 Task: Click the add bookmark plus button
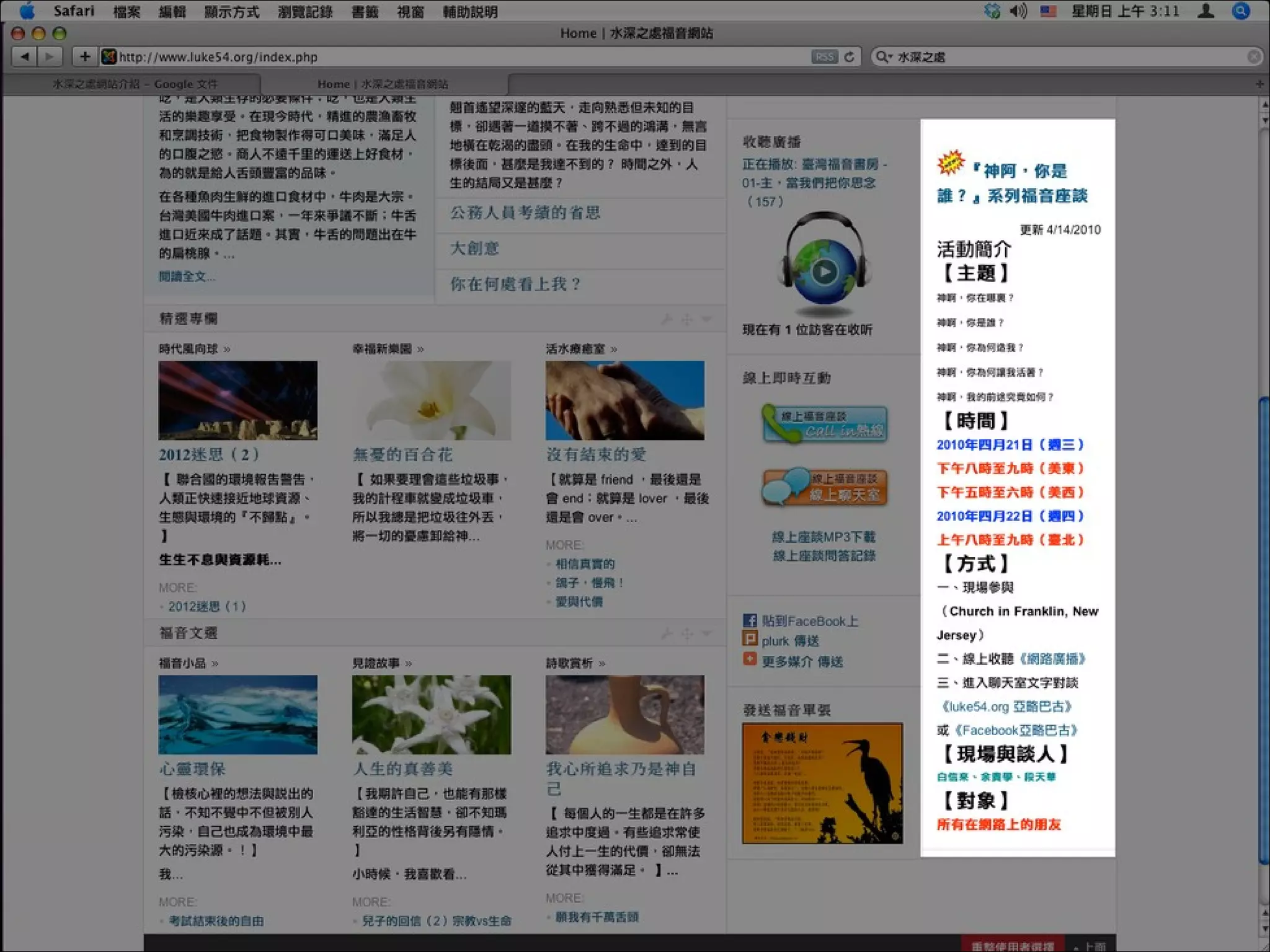click(85, 57)
